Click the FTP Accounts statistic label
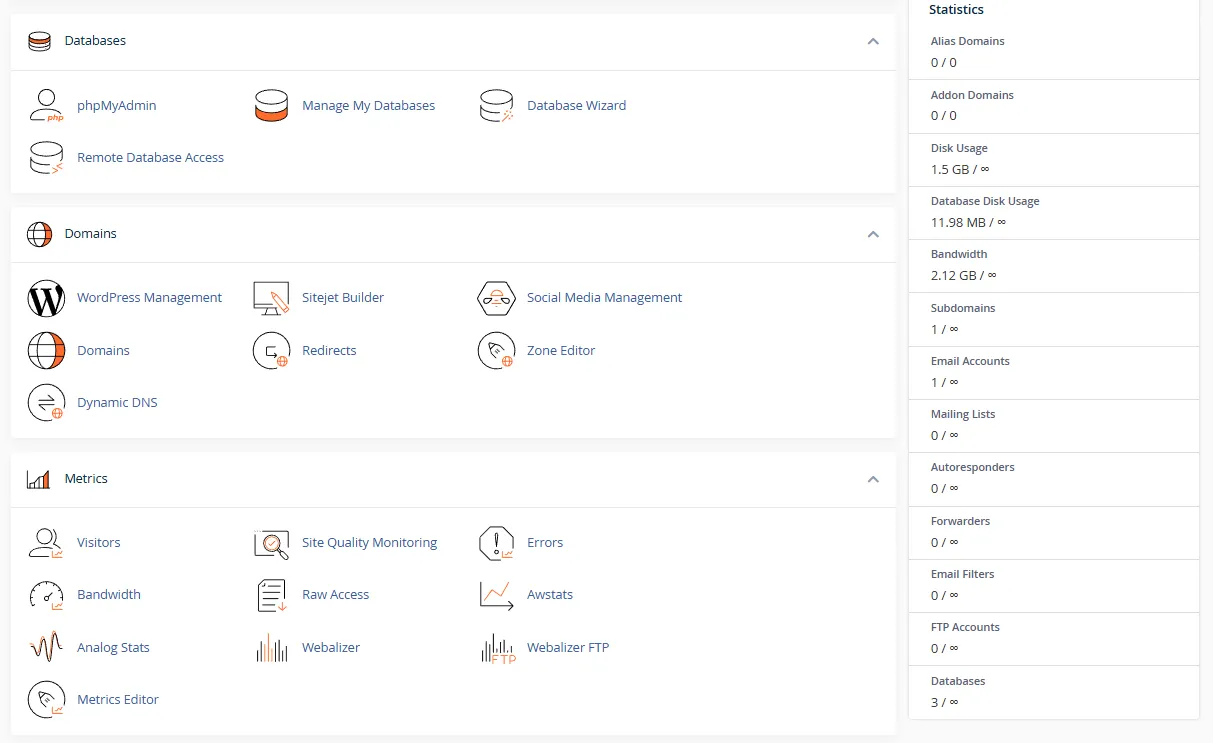1213x743 pixels. point(965,627)
